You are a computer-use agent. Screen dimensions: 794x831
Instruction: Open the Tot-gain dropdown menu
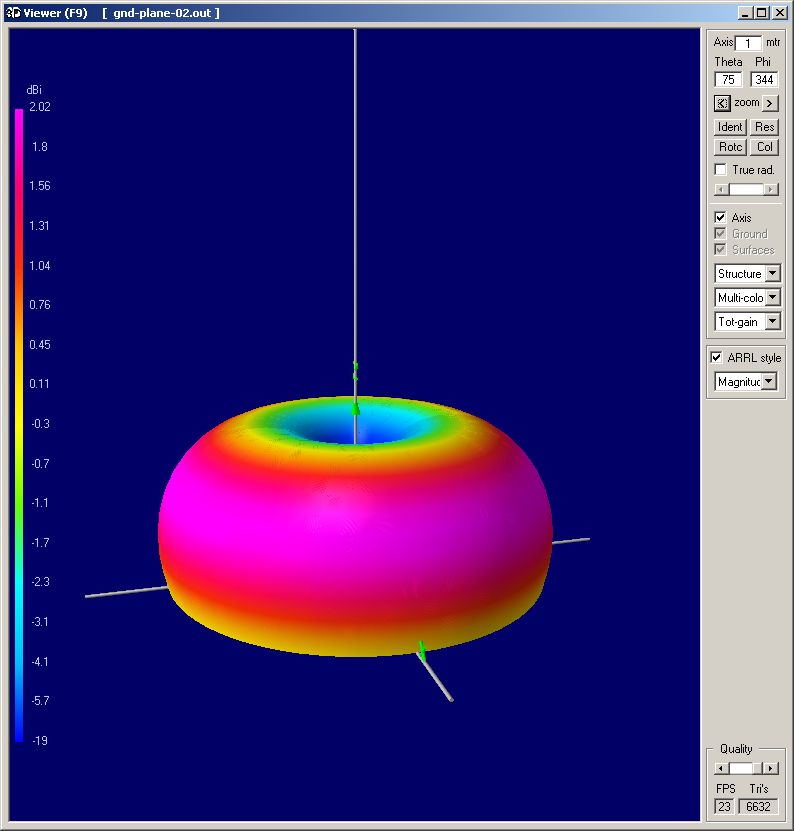pos(772,322)
